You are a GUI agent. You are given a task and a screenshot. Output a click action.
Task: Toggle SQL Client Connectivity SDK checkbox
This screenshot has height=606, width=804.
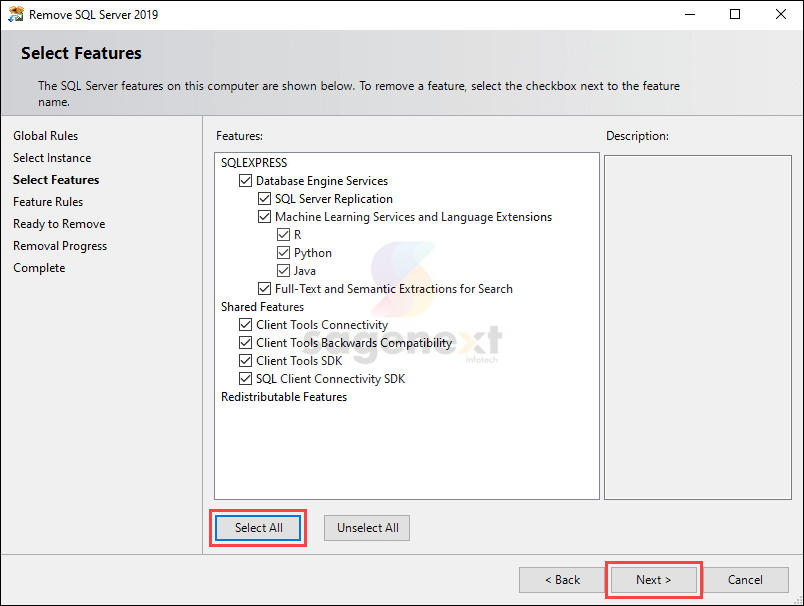[x=245, y=378]
